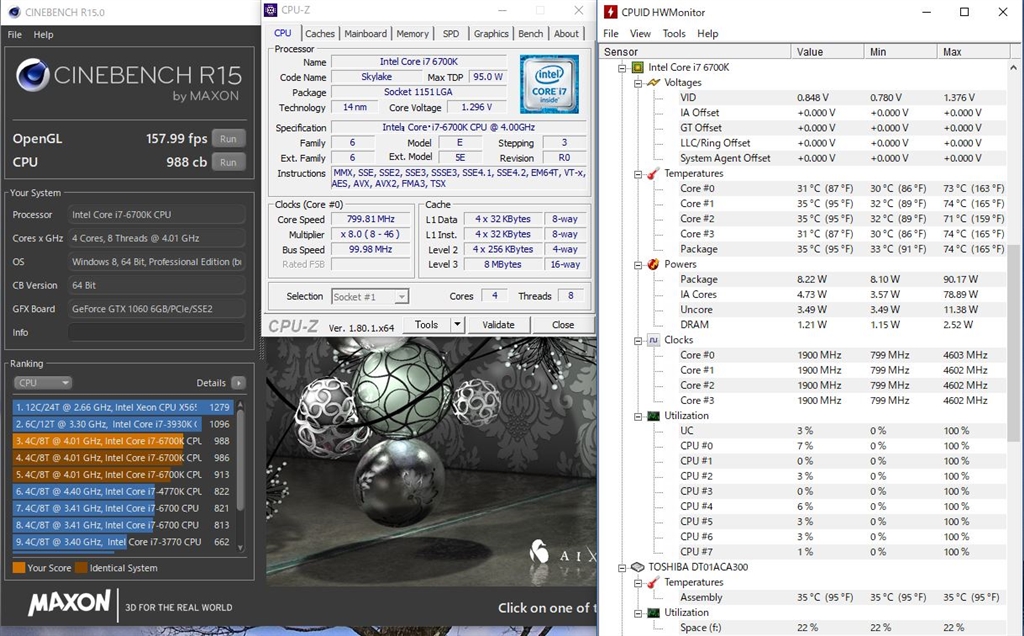Select the VID voltage row
The height and width of the screenshot is (636, 1024).
(x=842, y=97)
